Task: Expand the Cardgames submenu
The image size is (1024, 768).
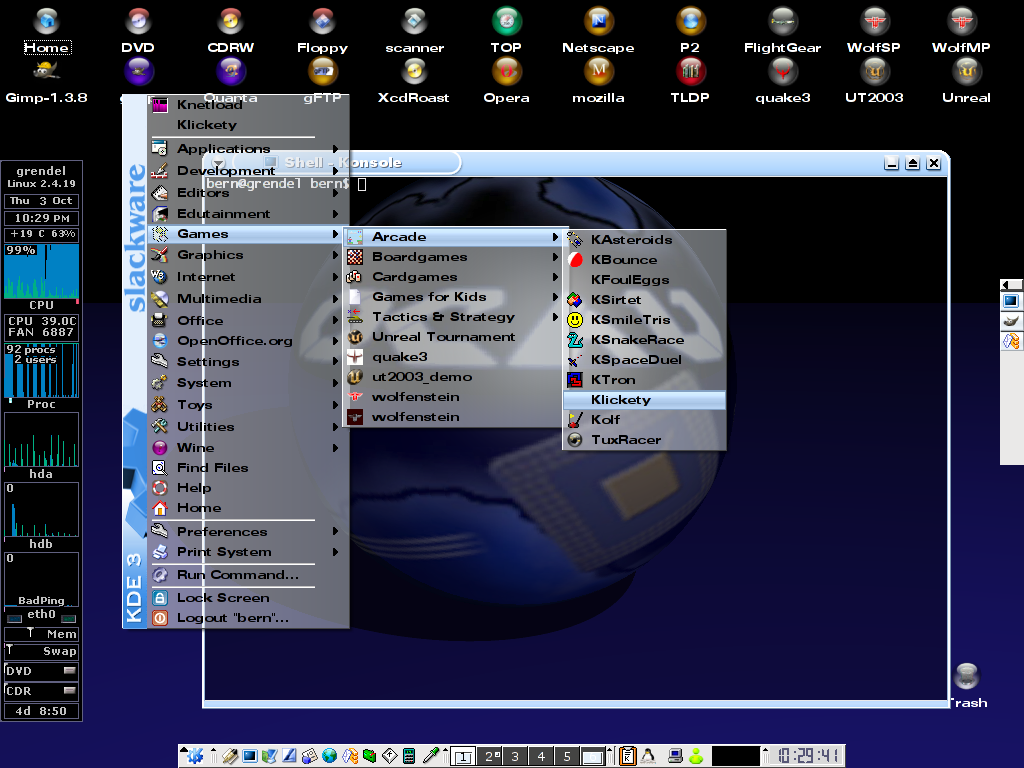Action: 453,277
